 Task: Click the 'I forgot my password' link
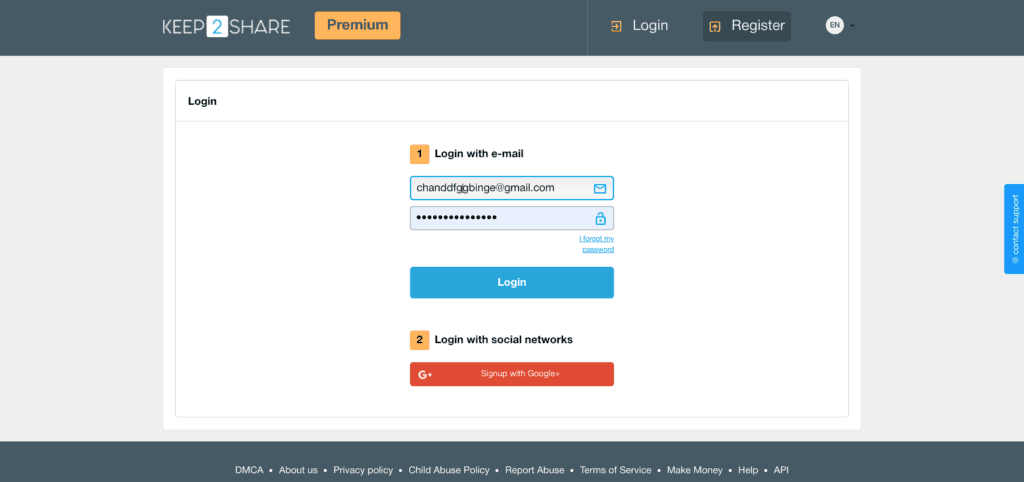click(597, 244)
